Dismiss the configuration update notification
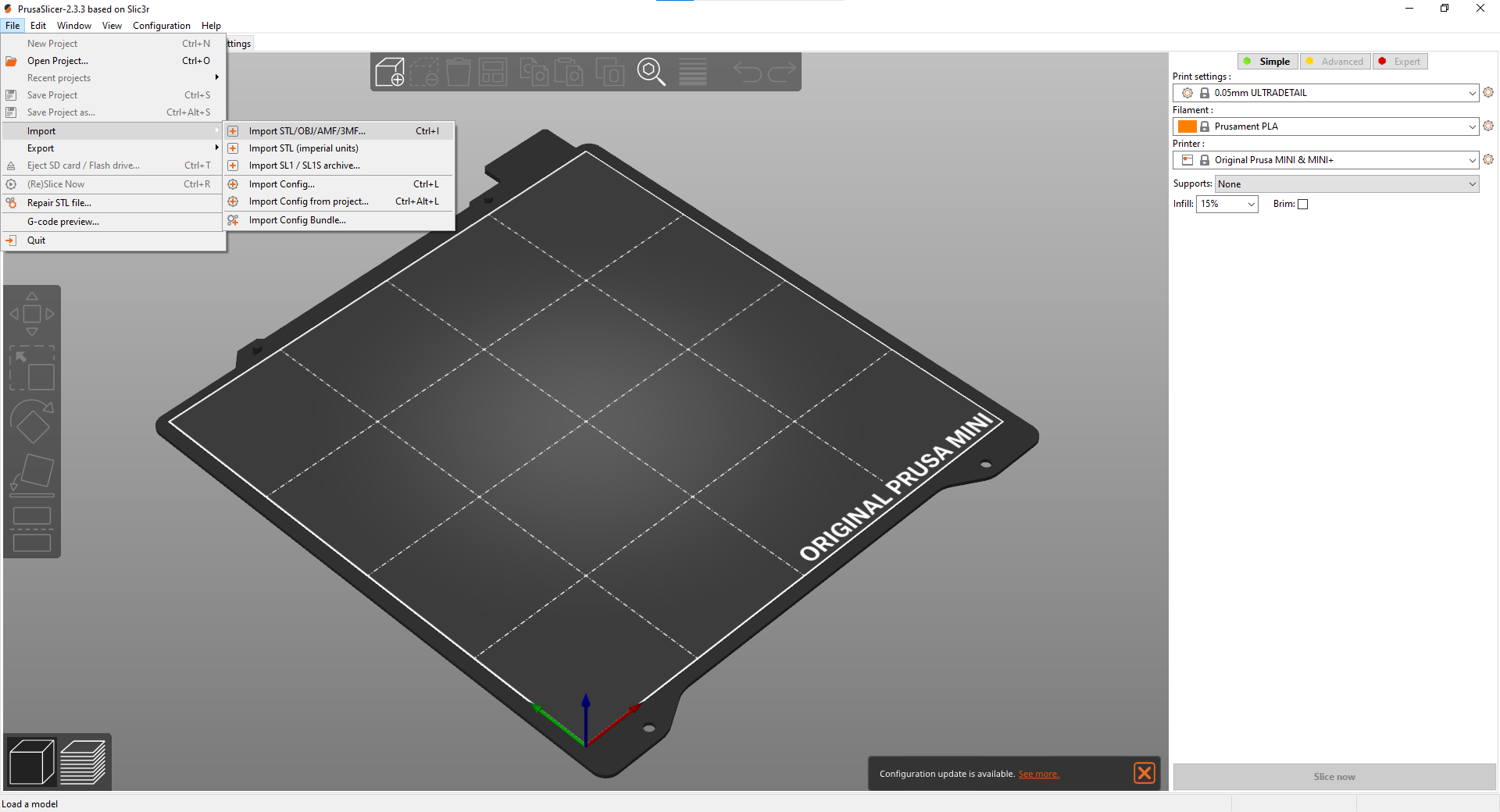 1145,773
